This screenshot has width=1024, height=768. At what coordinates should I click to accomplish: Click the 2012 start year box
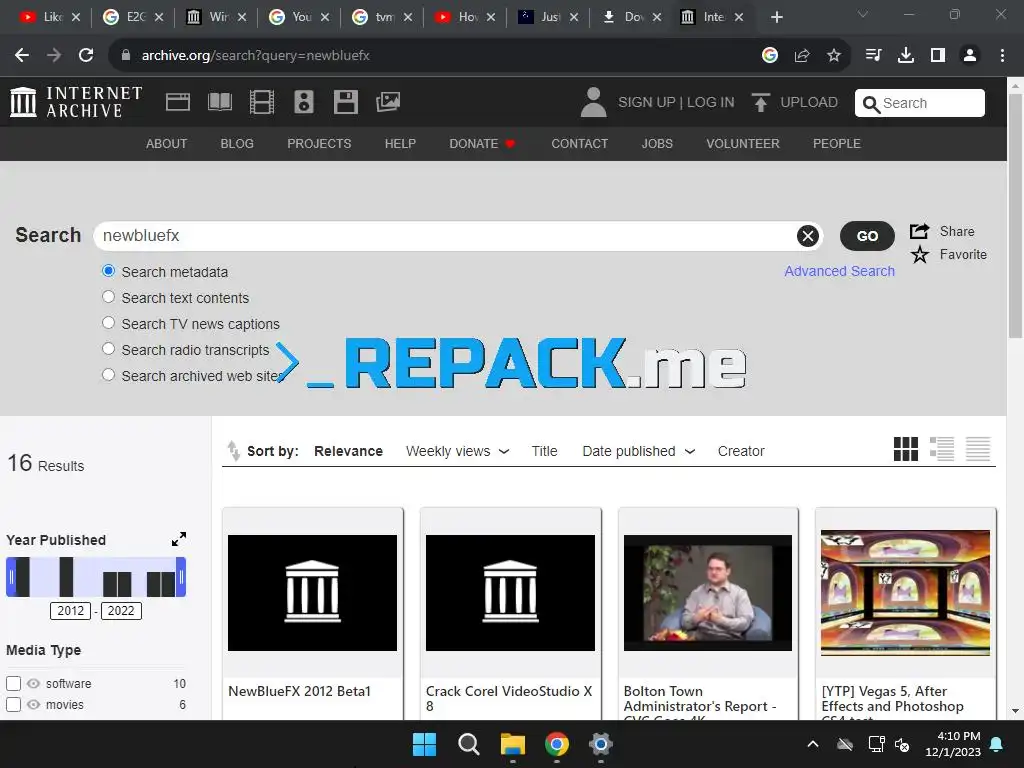(x=71, y=611)
